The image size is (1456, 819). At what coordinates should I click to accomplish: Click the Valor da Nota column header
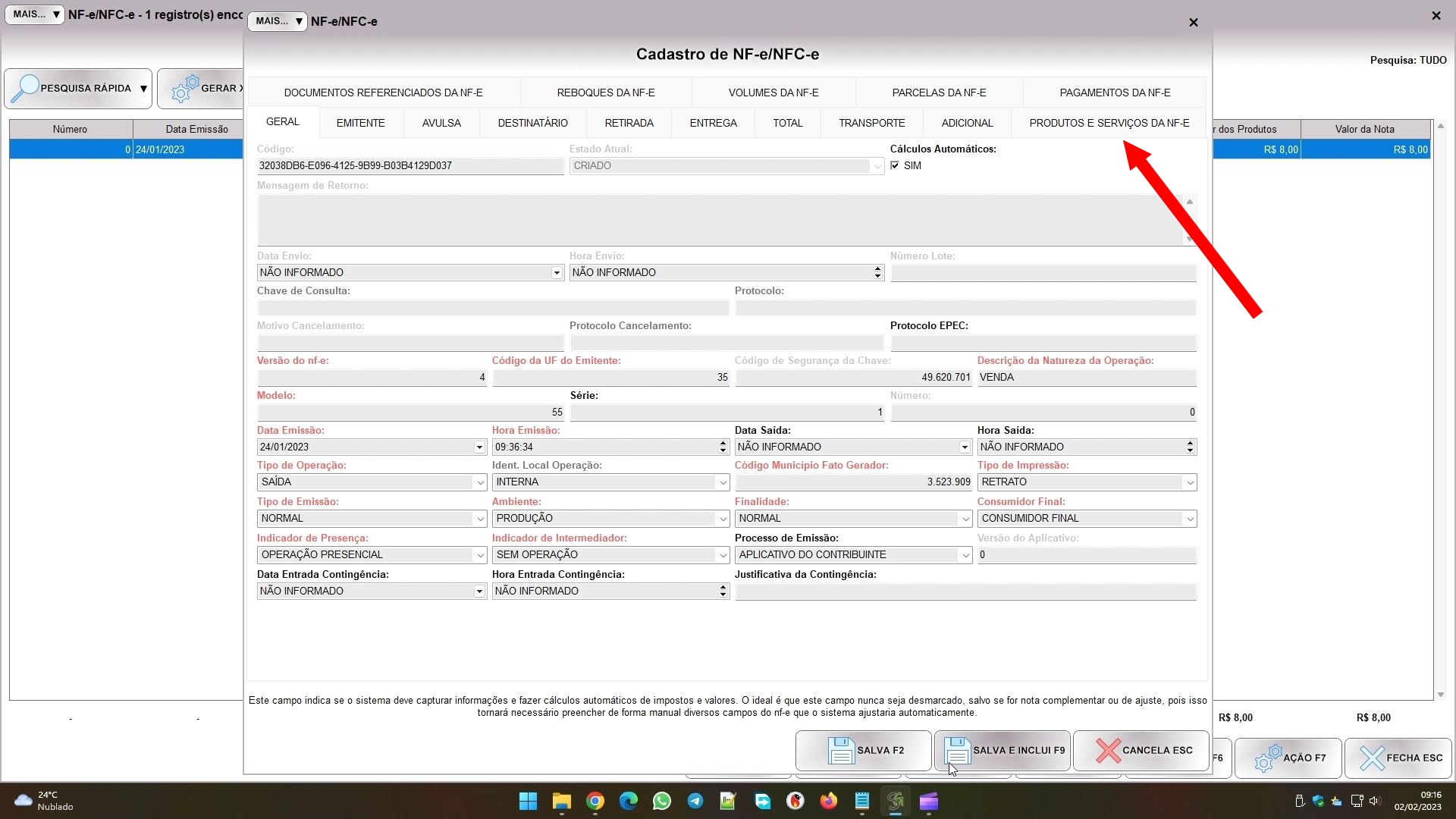point(1364,130)
